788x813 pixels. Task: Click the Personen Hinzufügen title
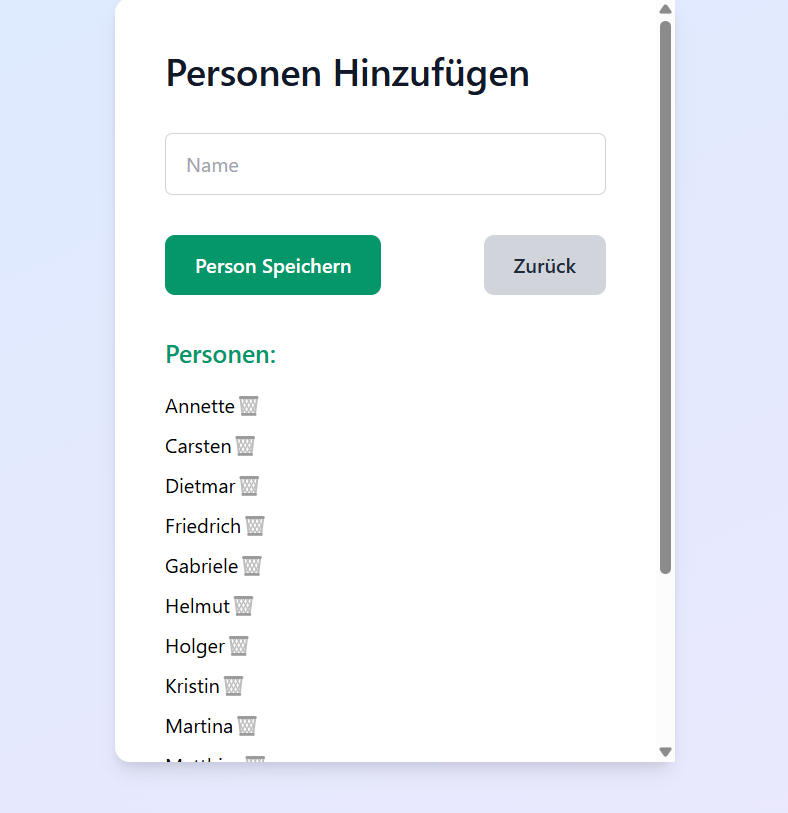point(347,73)
